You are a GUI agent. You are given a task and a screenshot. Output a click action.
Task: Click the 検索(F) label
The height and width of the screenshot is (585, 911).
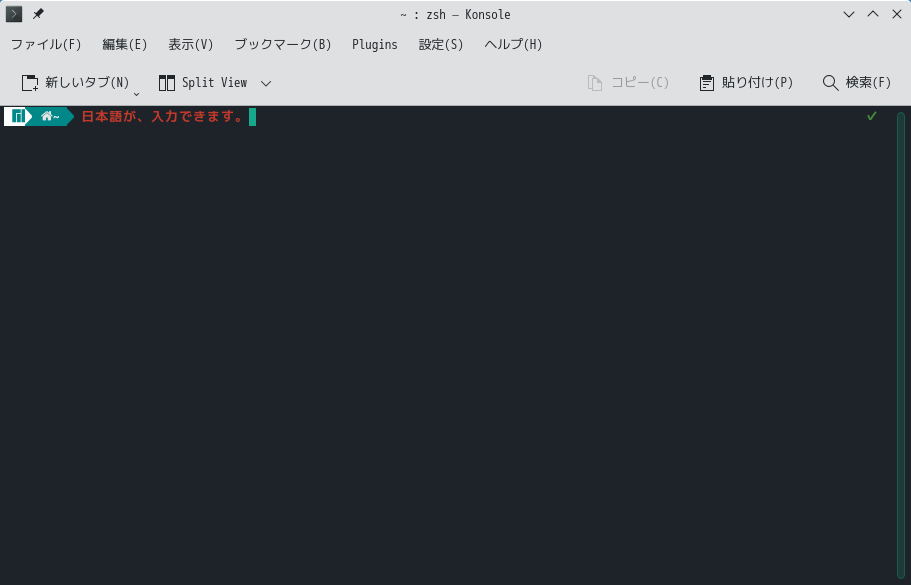pos(868,82)
